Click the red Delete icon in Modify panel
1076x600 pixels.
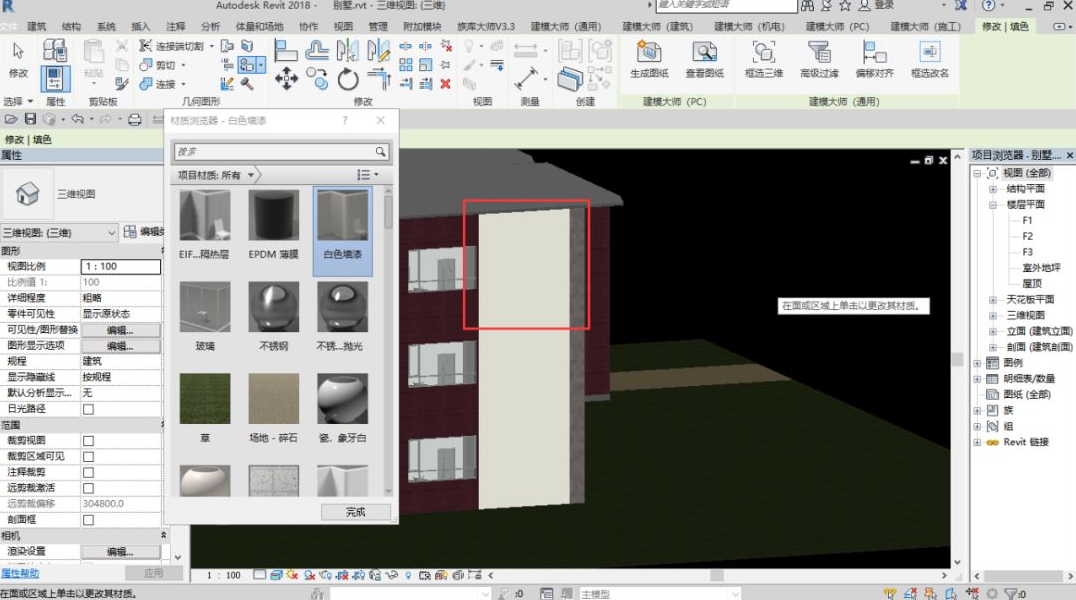point(445,84)
